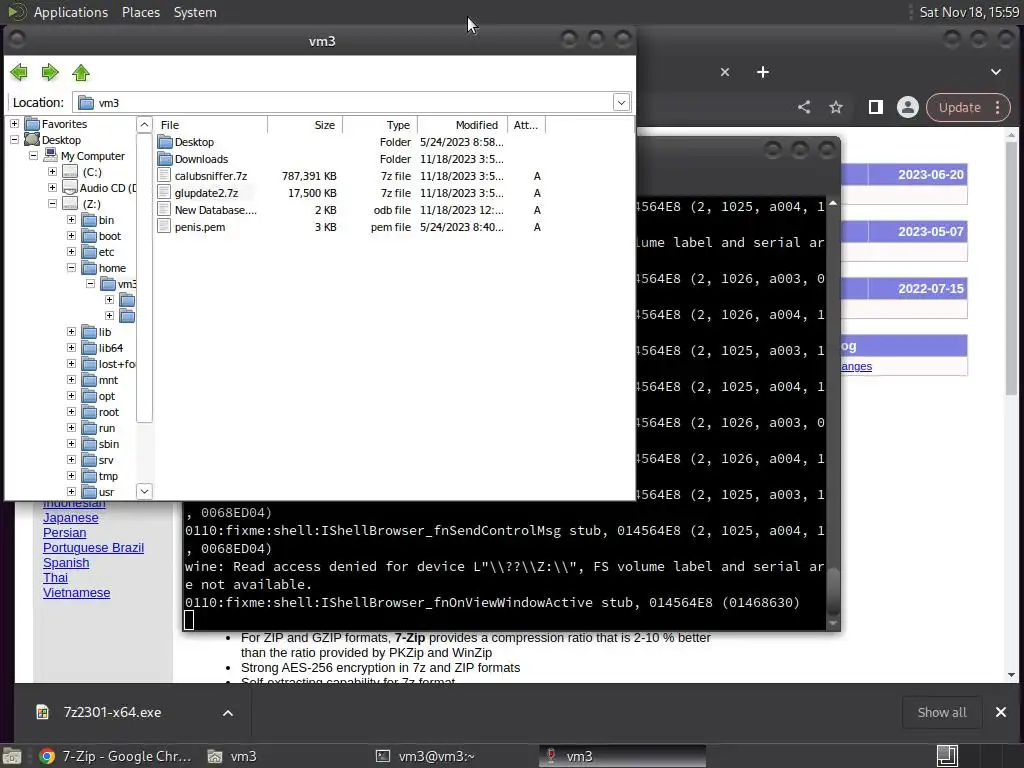The width and height of the screenshot is (1024, 768).
Task: Open the Chrome profile avatar
Action: point(908,107)
